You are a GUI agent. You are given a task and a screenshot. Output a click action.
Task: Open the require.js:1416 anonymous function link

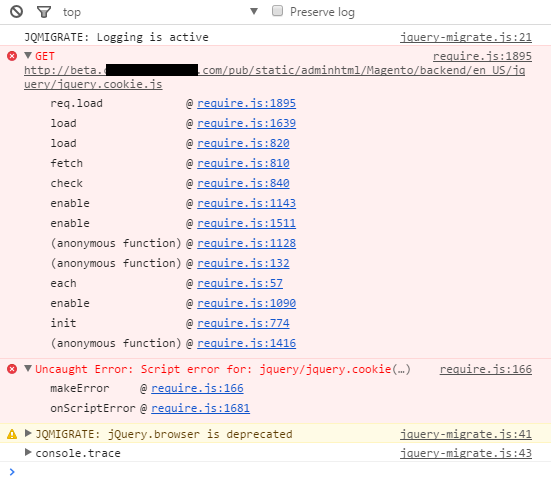click(x=246, y=343)
